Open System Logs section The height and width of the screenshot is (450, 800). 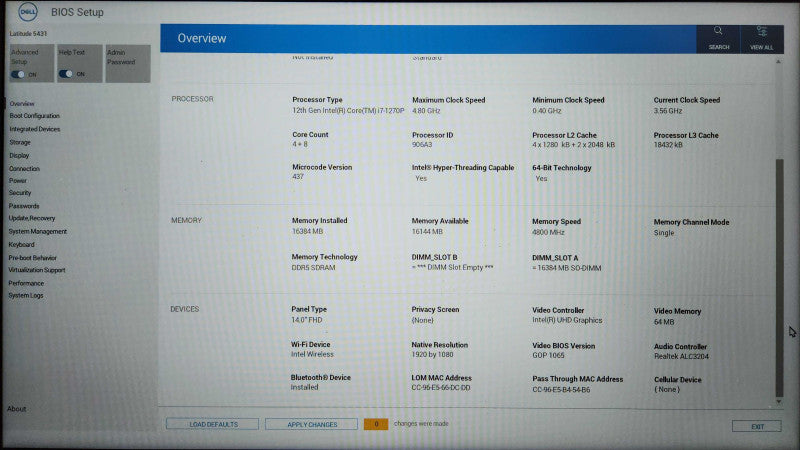(x=26, y=295)
